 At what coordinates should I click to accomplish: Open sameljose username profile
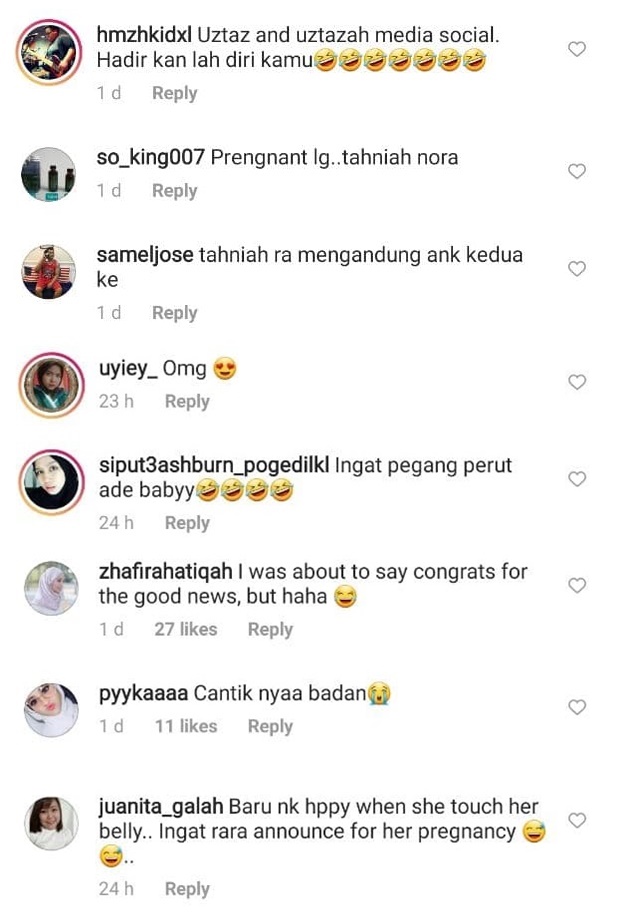click(145, 255)
